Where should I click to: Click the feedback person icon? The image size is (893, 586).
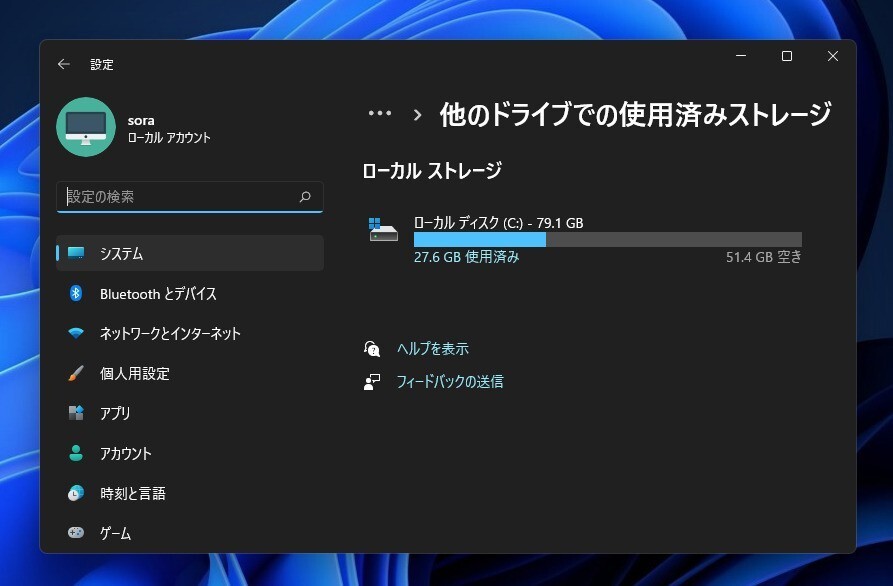372,382
